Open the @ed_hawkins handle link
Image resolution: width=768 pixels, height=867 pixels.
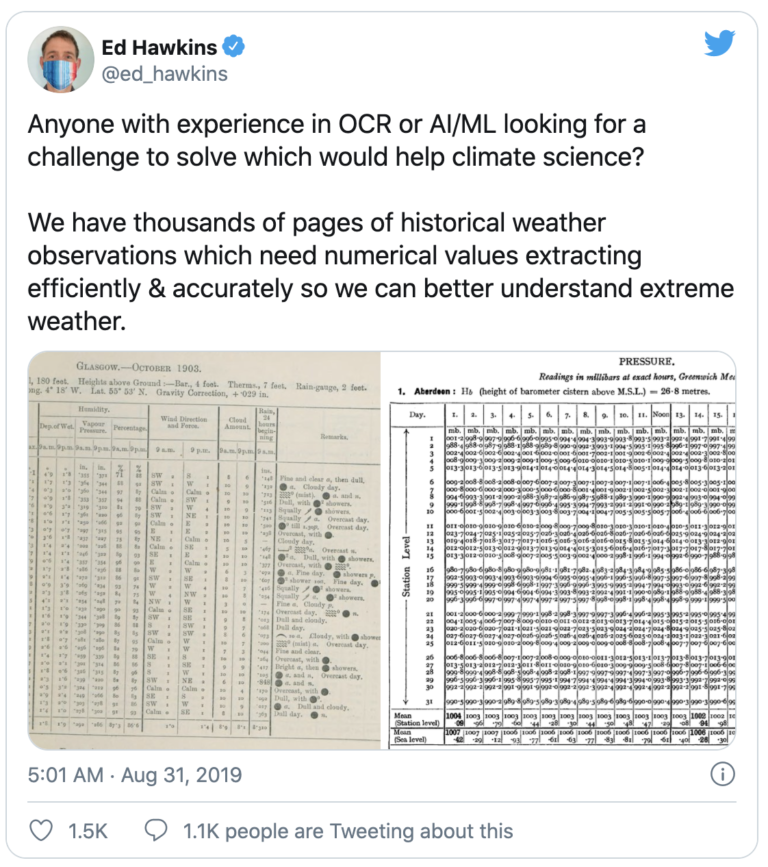pos(165,74)
